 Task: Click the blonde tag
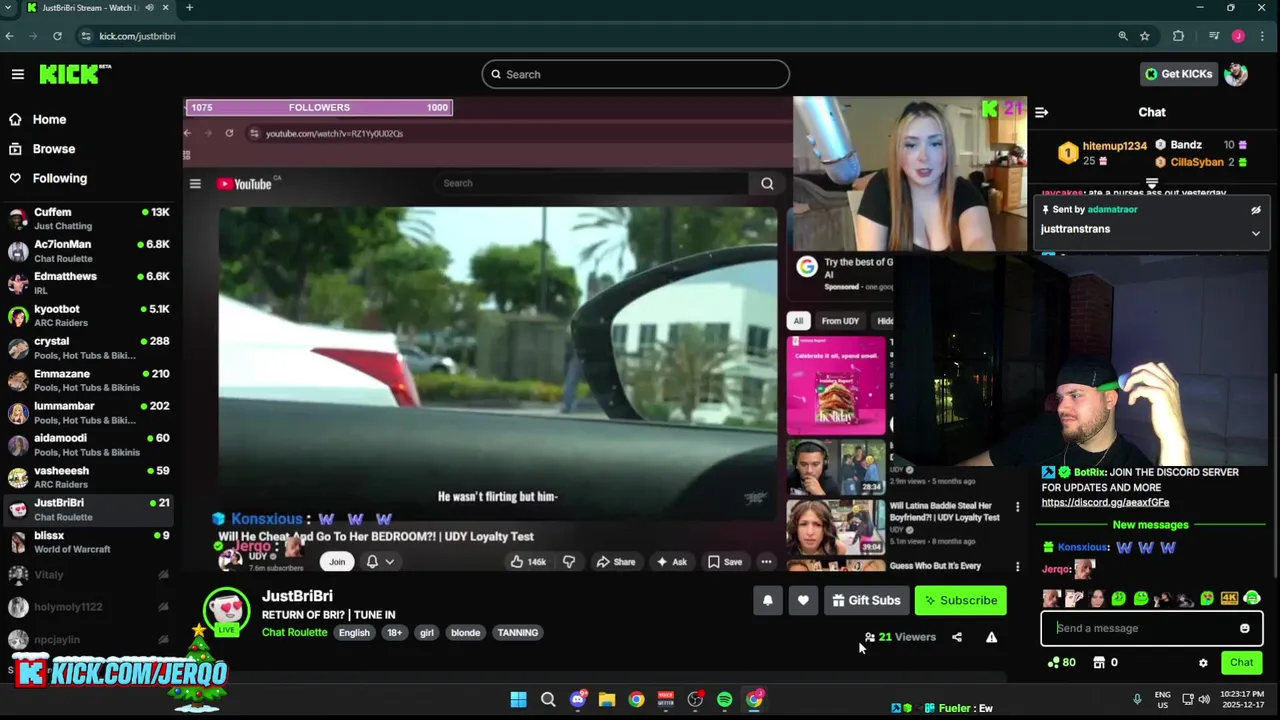click(x=465, y=632)
